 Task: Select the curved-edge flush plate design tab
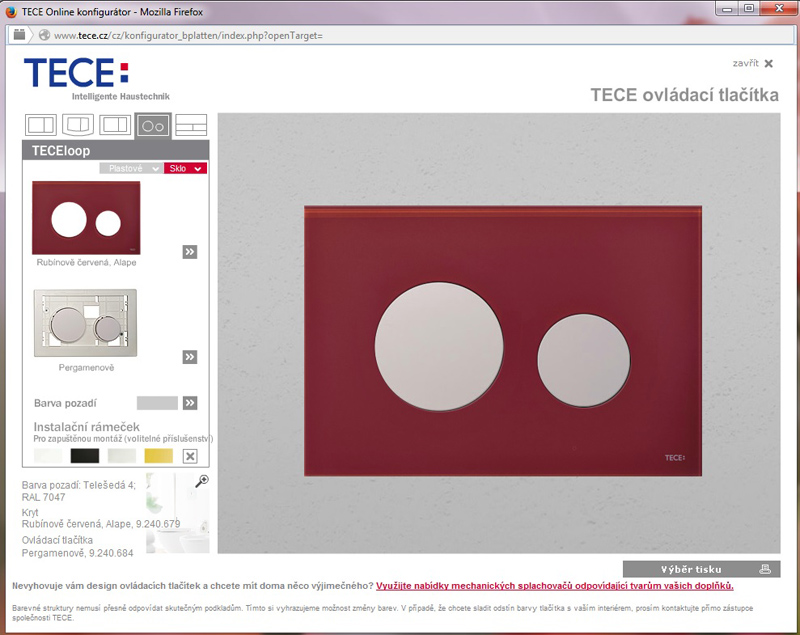point(78,124)
